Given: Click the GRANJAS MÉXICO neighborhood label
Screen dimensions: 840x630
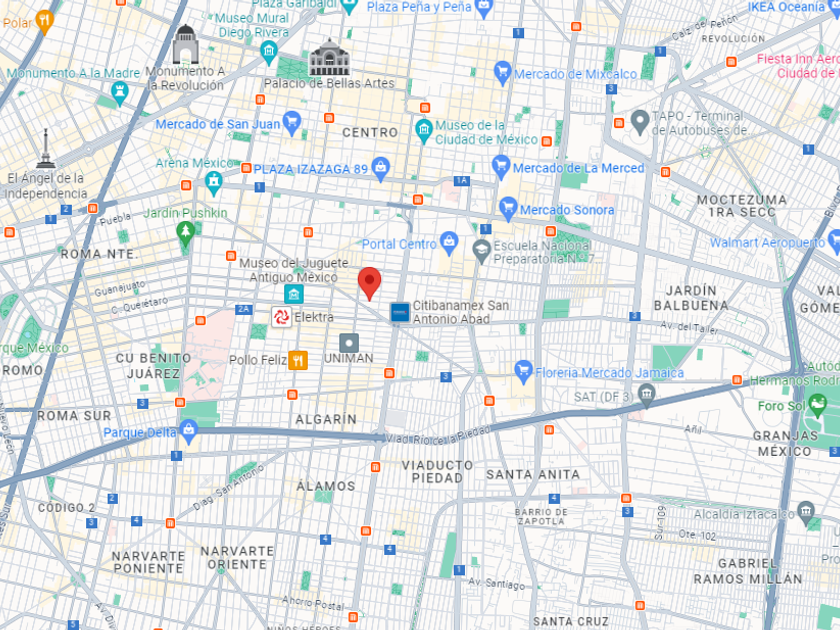Looking at the screenshot, I should point(785,444).
